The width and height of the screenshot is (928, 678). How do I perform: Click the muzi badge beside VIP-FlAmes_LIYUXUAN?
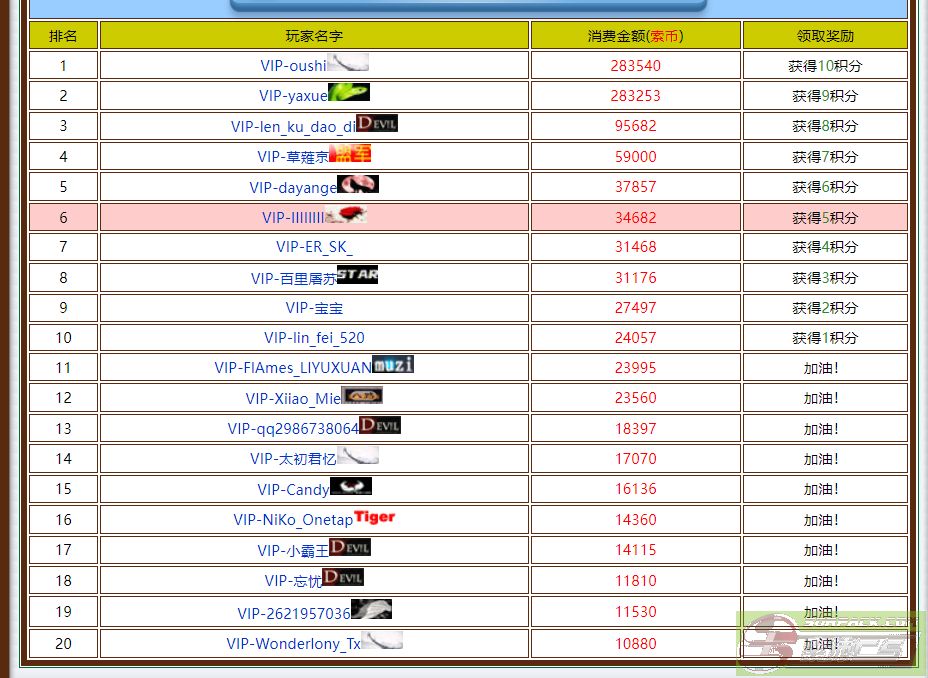click(393, 364)
